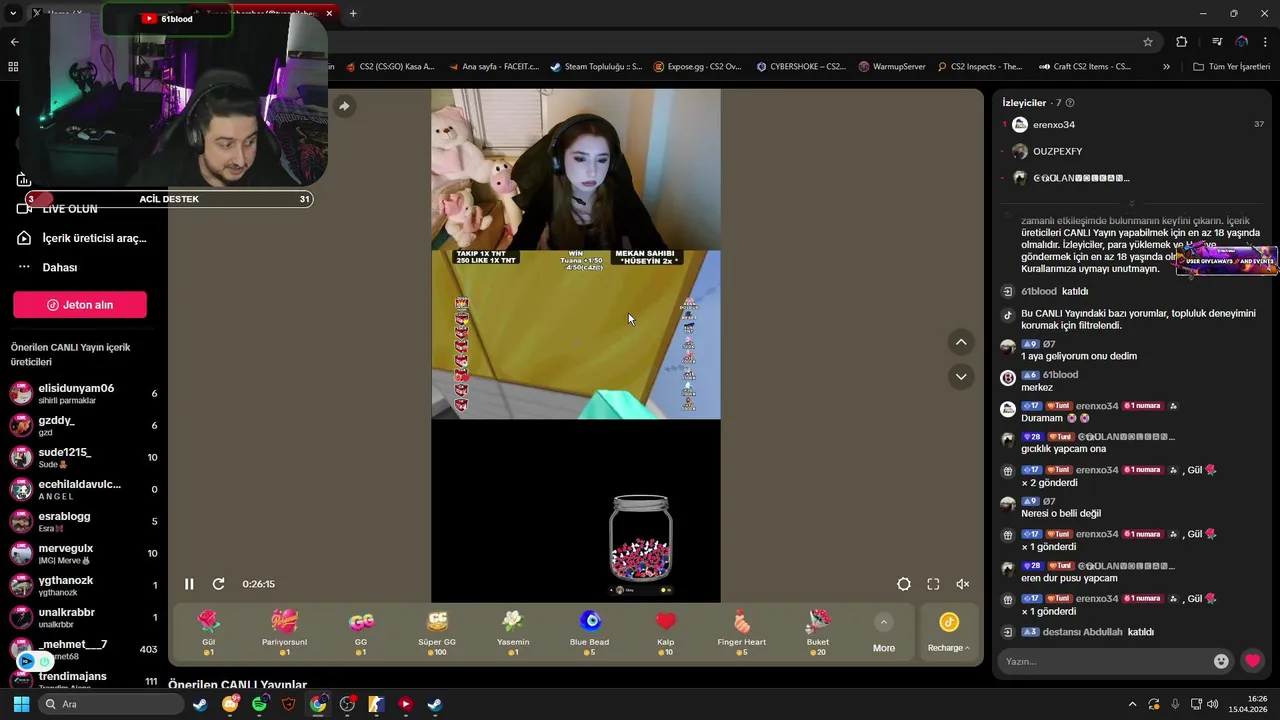Open the WarmupServer bookmark
The image size is (1280, 720).
(x=892, y=67)
